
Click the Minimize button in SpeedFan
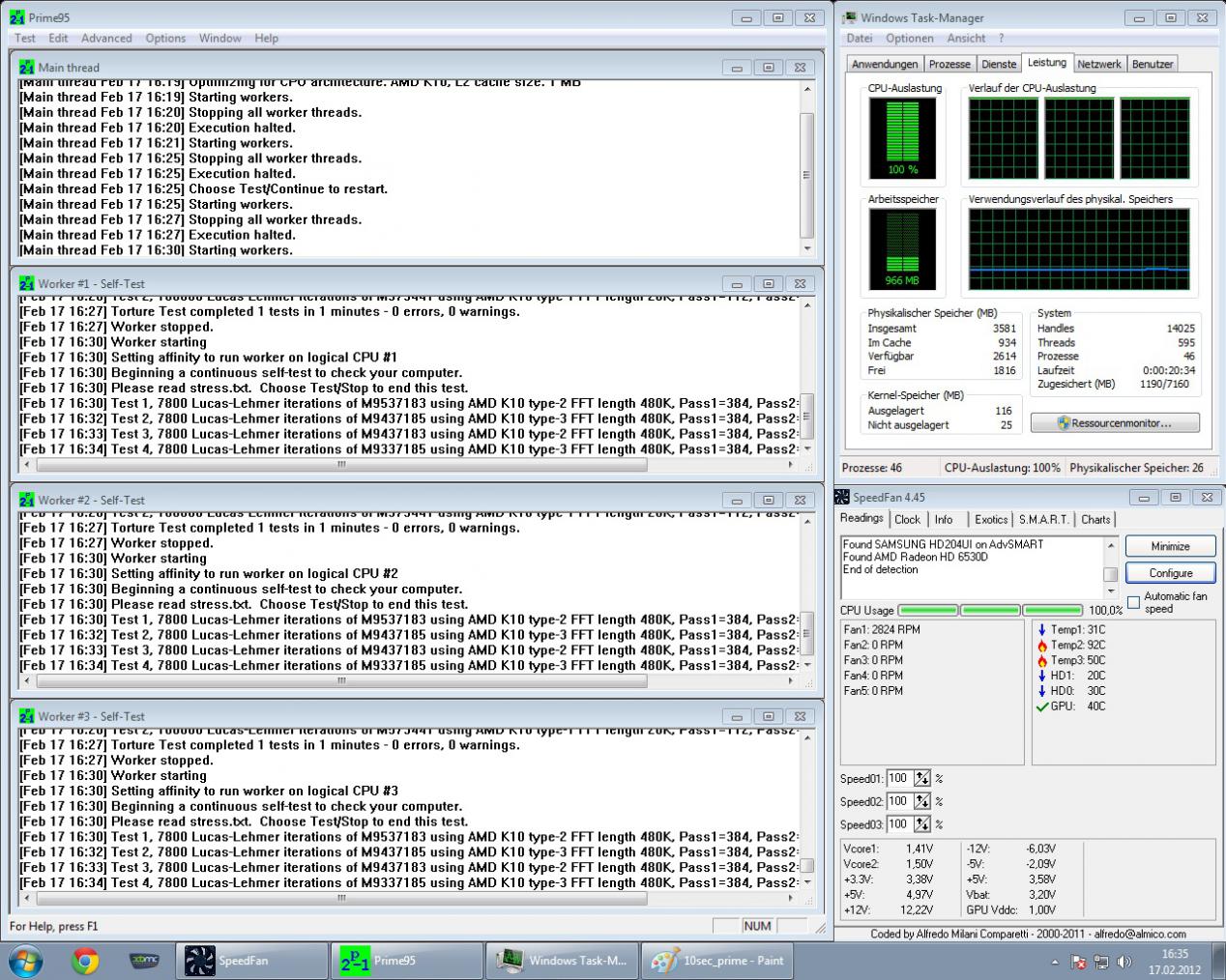pos(1170,546)
